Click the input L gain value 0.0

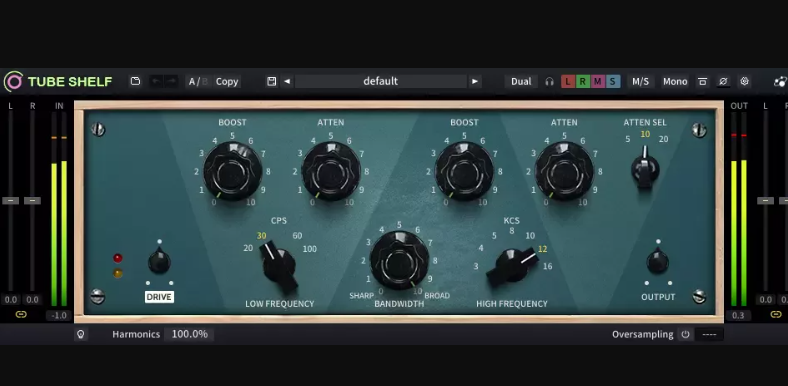click(11, 300)
